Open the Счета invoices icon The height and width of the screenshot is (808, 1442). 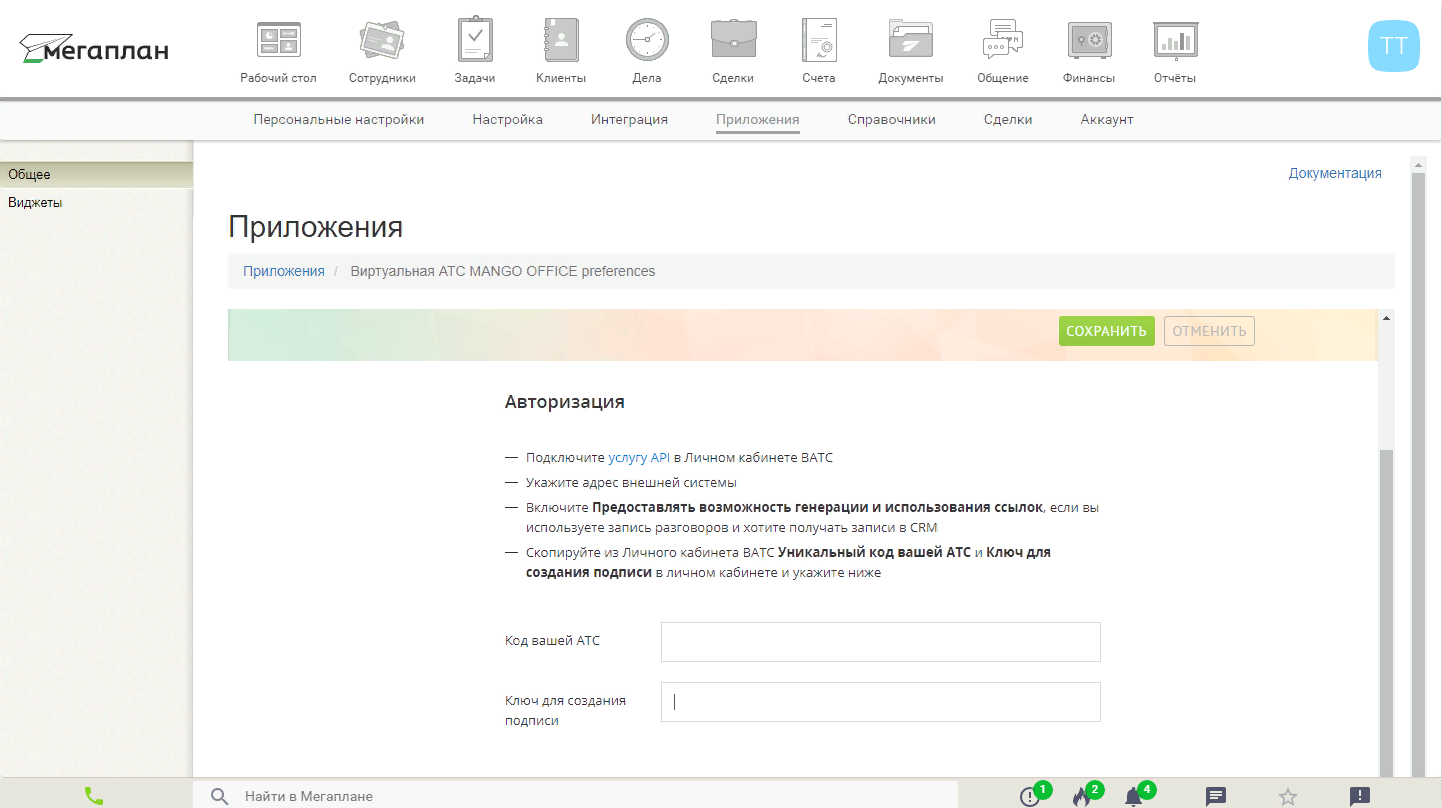pyautogui.click(x=818, y=40)
